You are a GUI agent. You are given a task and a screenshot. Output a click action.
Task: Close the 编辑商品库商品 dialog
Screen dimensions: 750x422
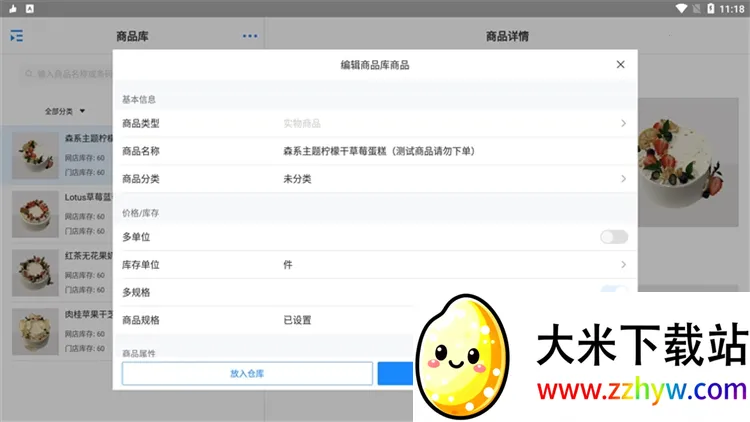pos(620,65)
